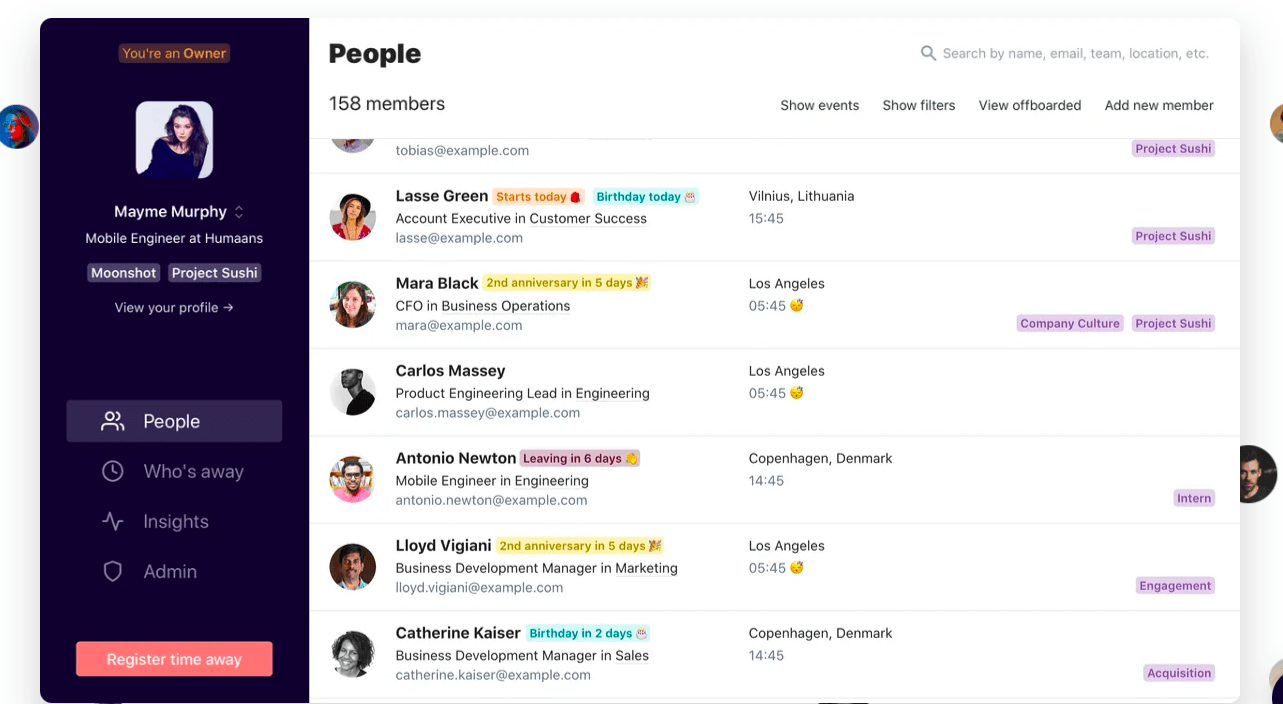Click the People icon in sidebar

tap(113, 421)
